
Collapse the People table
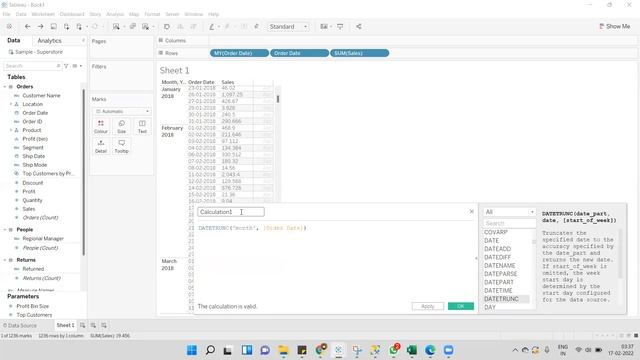[x=5, y=229]
